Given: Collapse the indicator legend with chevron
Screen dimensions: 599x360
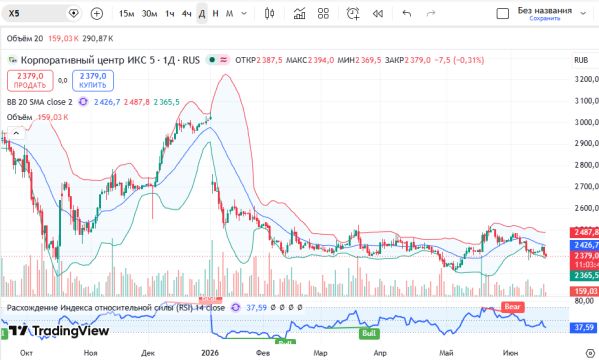Looking at the screenshot, I should pos(16,133).
